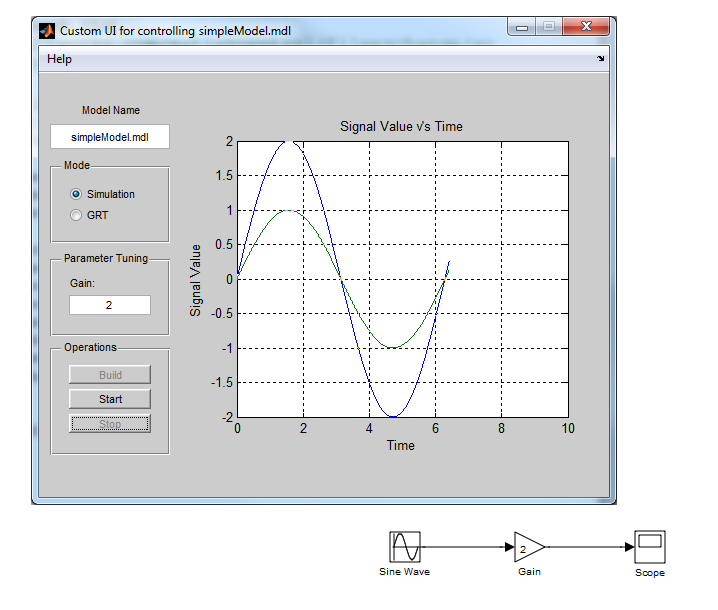
Task: Open the Scope block
Action: point(650,547)
